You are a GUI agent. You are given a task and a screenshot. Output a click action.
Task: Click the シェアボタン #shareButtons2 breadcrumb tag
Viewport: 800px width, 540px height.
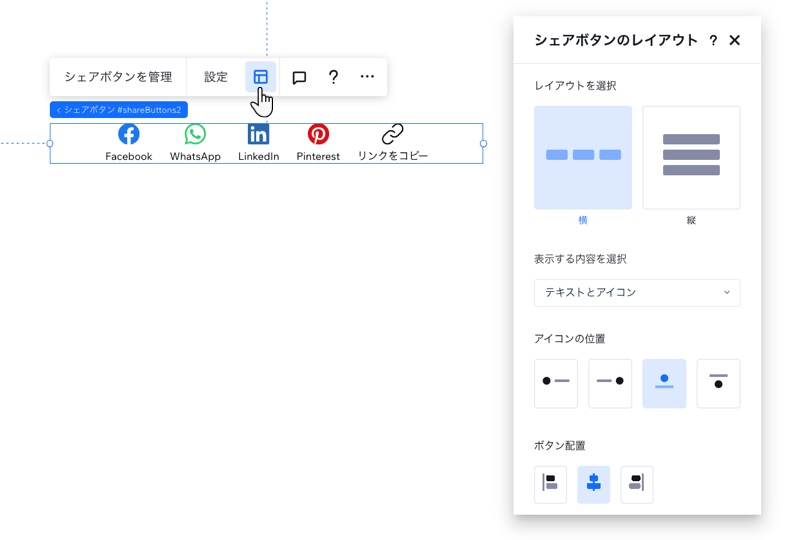pyautogui.click(x=119, y=110)
